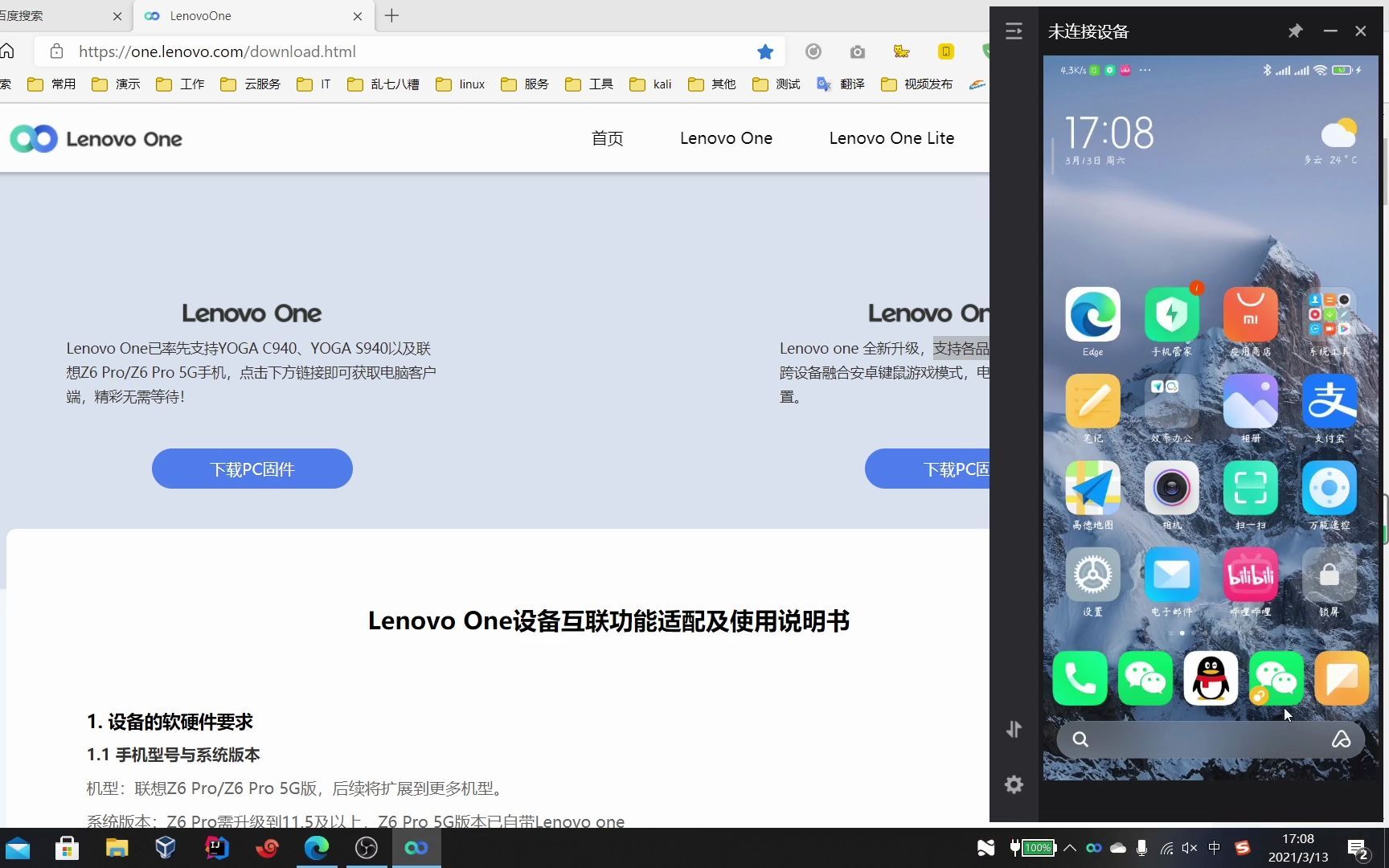Viewport: 1389px width, 868px height.
Task: Open the 相机 camera app
Action: pos(1171,489)
